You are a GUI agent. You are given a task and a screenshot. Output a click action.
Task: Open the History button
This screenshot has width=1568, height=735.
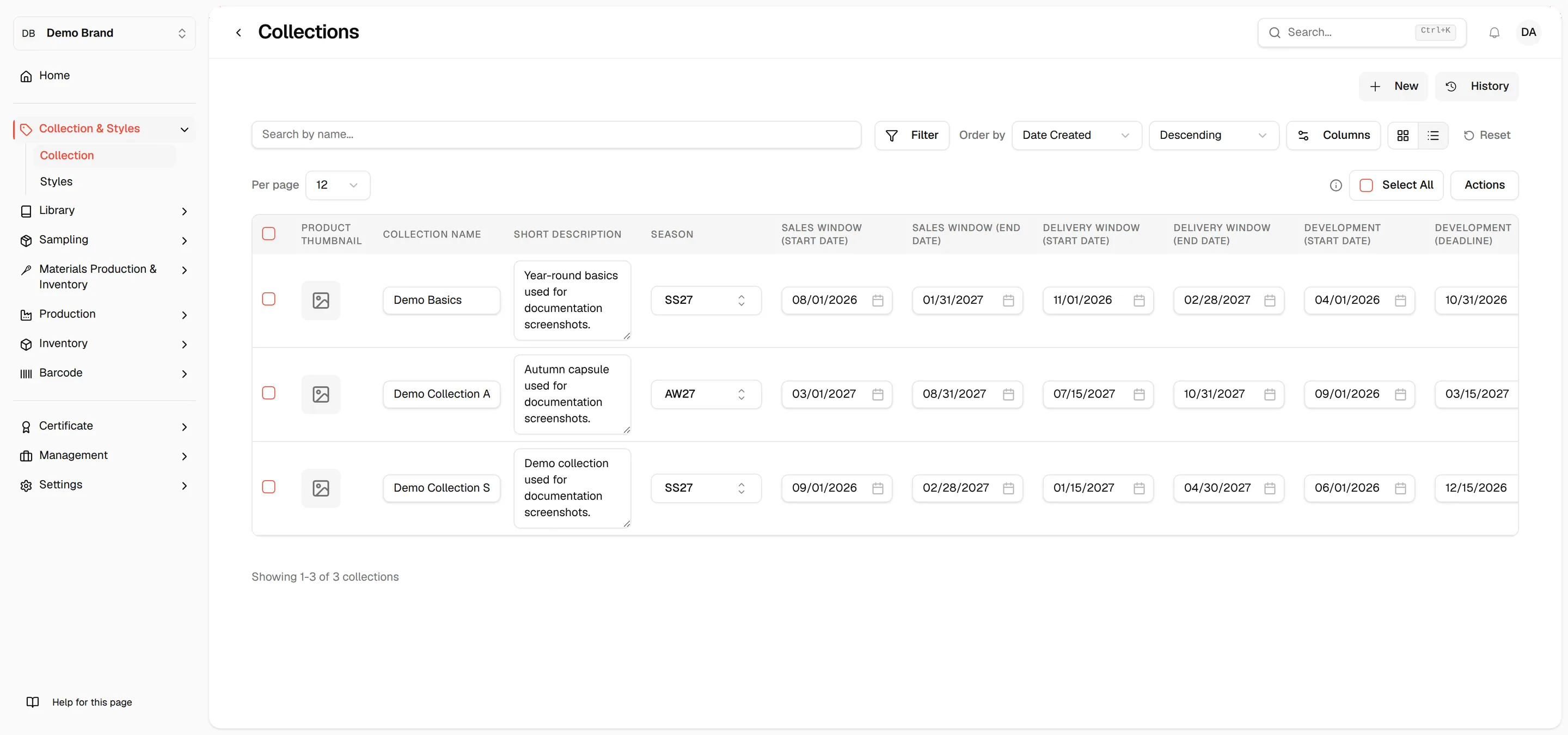pos(1477,87)
